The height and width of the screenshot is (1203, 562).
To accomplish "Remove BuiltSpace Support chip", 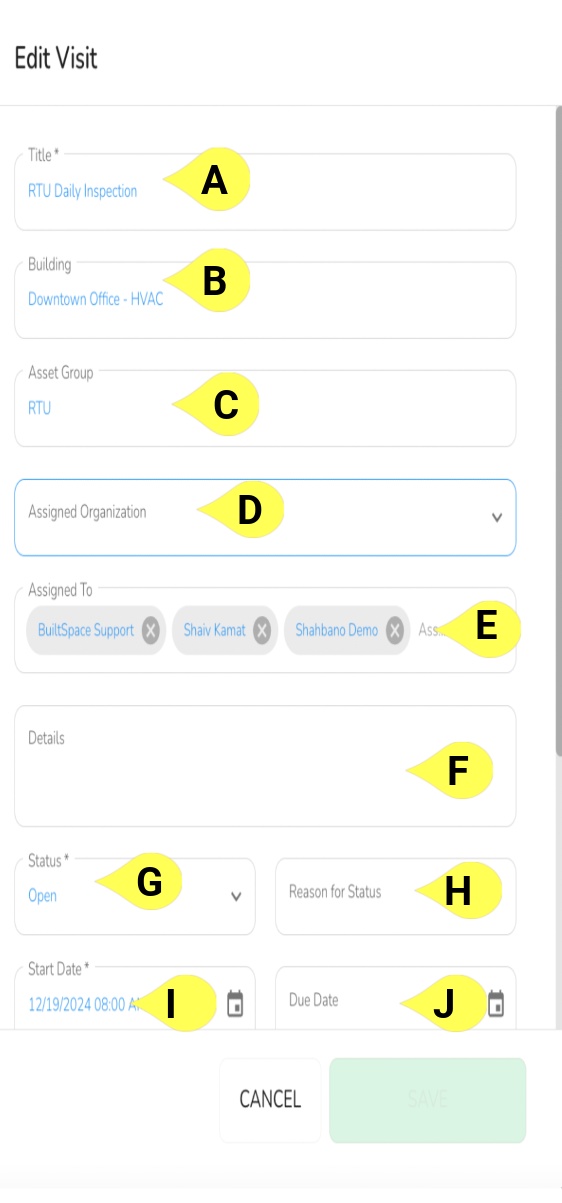I will tap(150, 631).
